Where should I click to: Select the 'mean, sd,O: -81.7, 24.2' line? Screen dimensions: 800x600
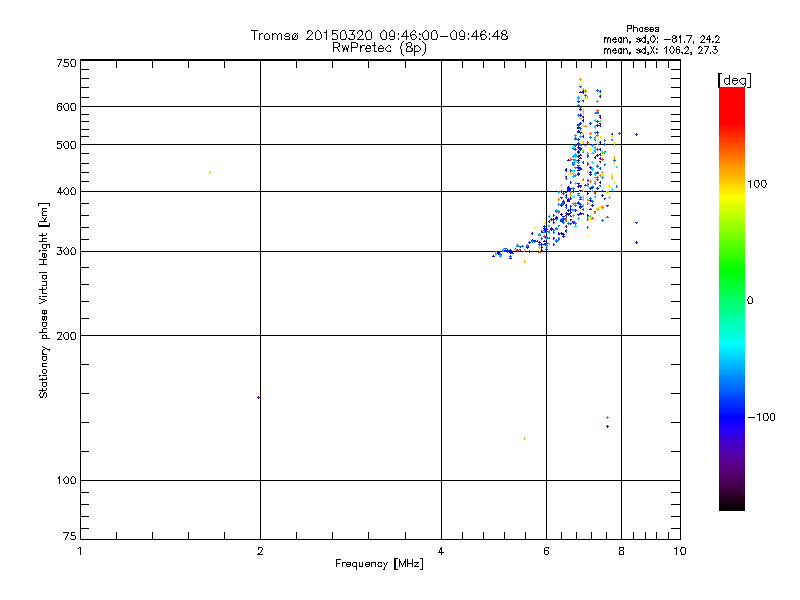click(661, 39)
